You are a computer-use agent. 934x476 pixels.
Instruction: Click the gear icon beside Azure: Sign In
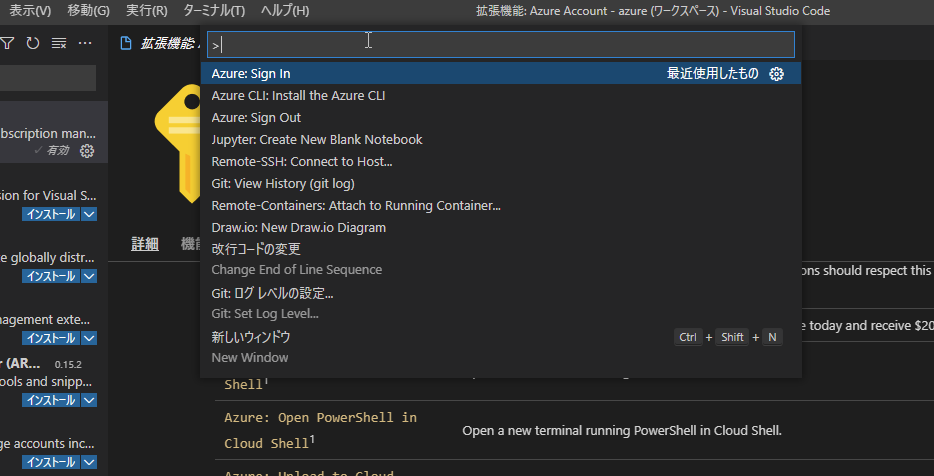click(x=776, y=74)
